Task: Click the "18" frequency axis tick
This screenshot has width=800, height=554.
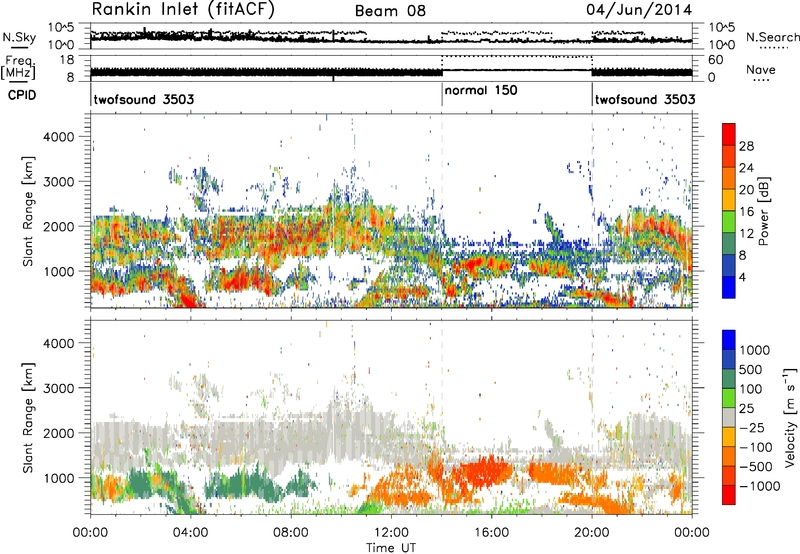Action: point(67,60)
